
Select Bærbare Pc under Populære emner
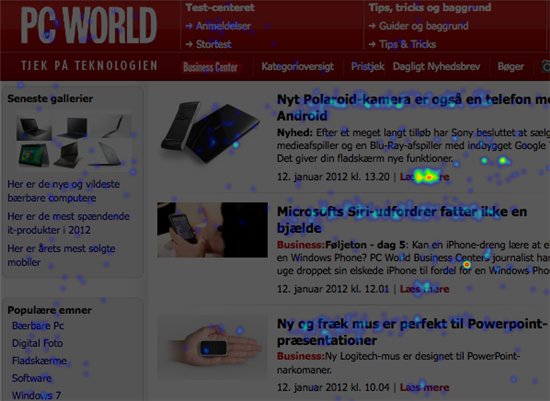pos(38,326)
